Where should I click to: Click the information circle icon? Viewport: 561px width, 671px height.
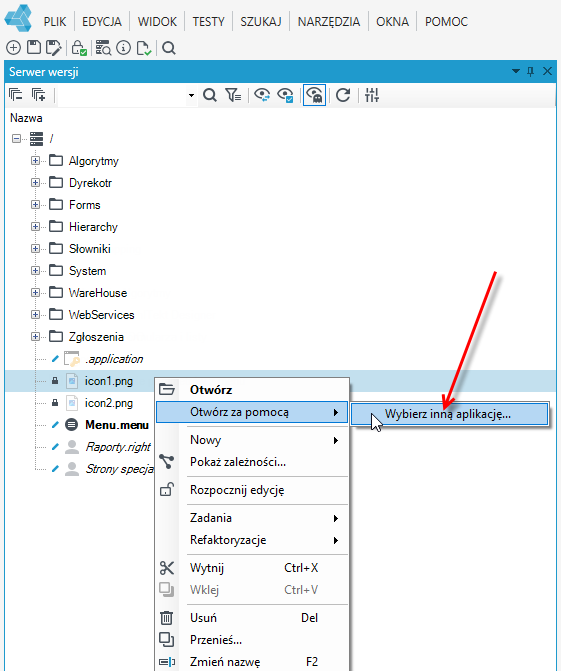(x=124, y=48)
